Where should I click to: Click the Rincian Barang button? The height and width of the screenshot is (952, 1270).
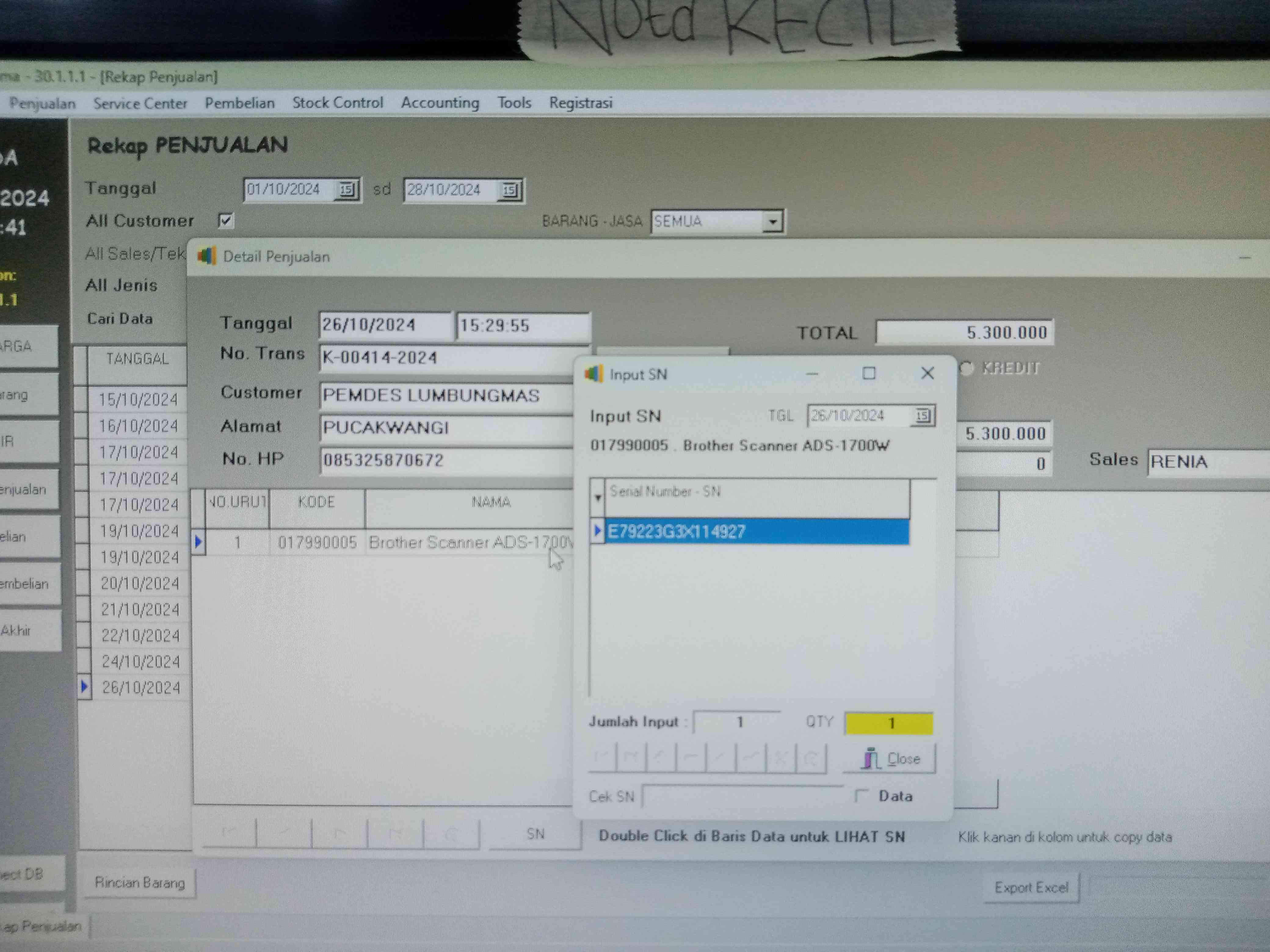coord(140,882)
